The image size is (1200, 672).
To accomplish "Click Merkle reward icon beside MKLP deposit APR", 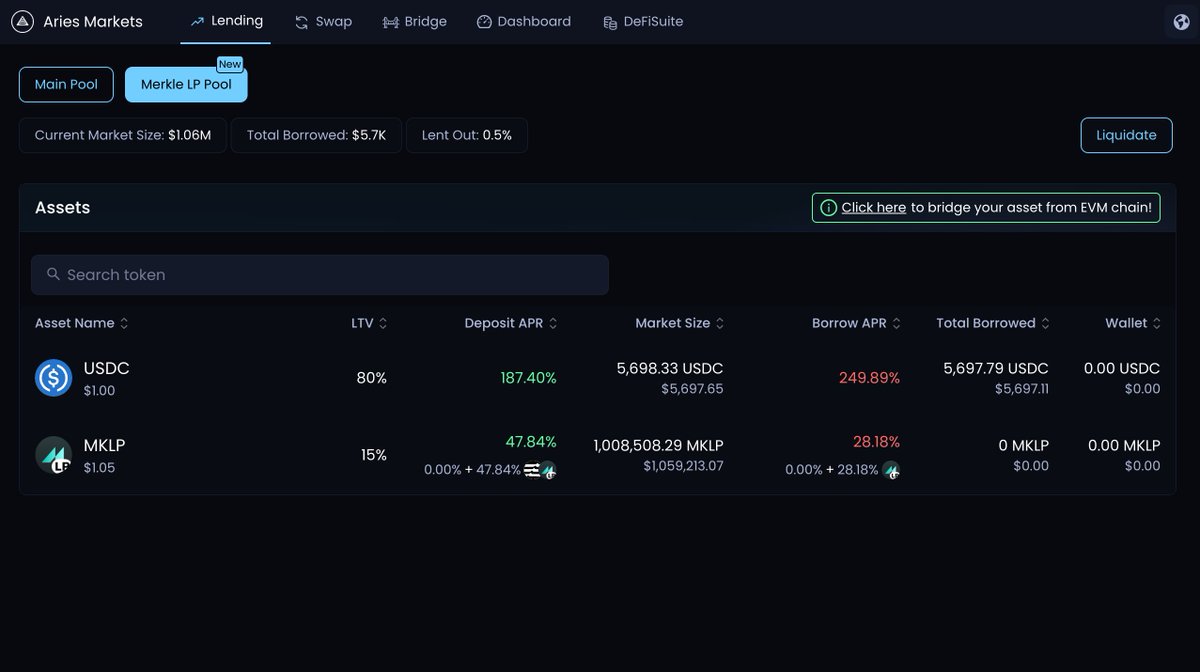I will (548, 470).
